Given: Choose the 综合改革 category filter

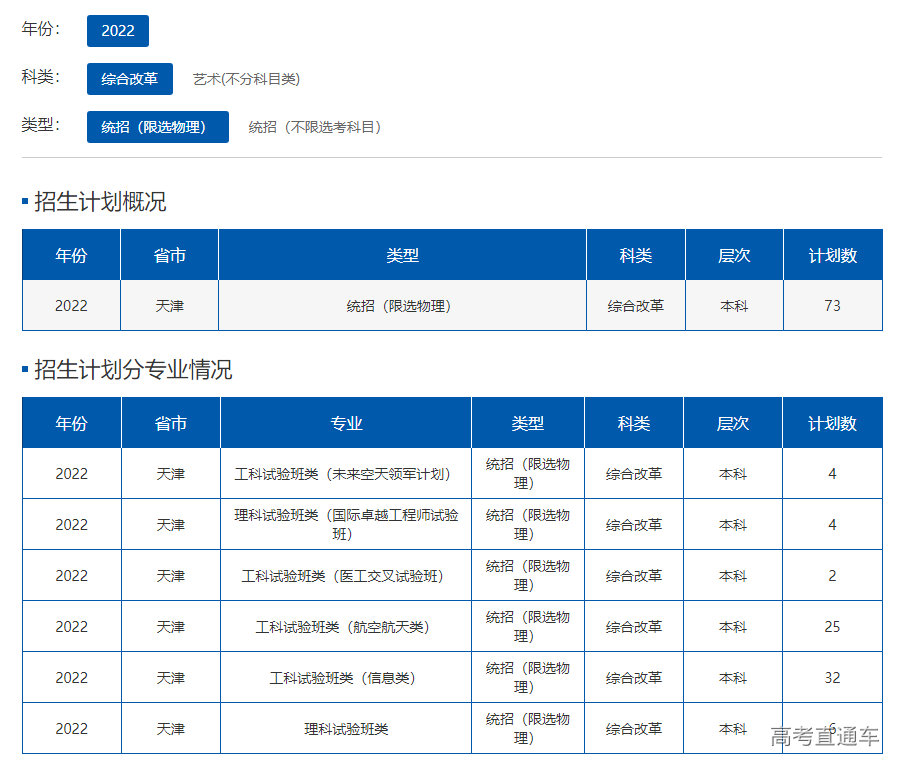Looking at the screenshot, I should click(130, 79).
